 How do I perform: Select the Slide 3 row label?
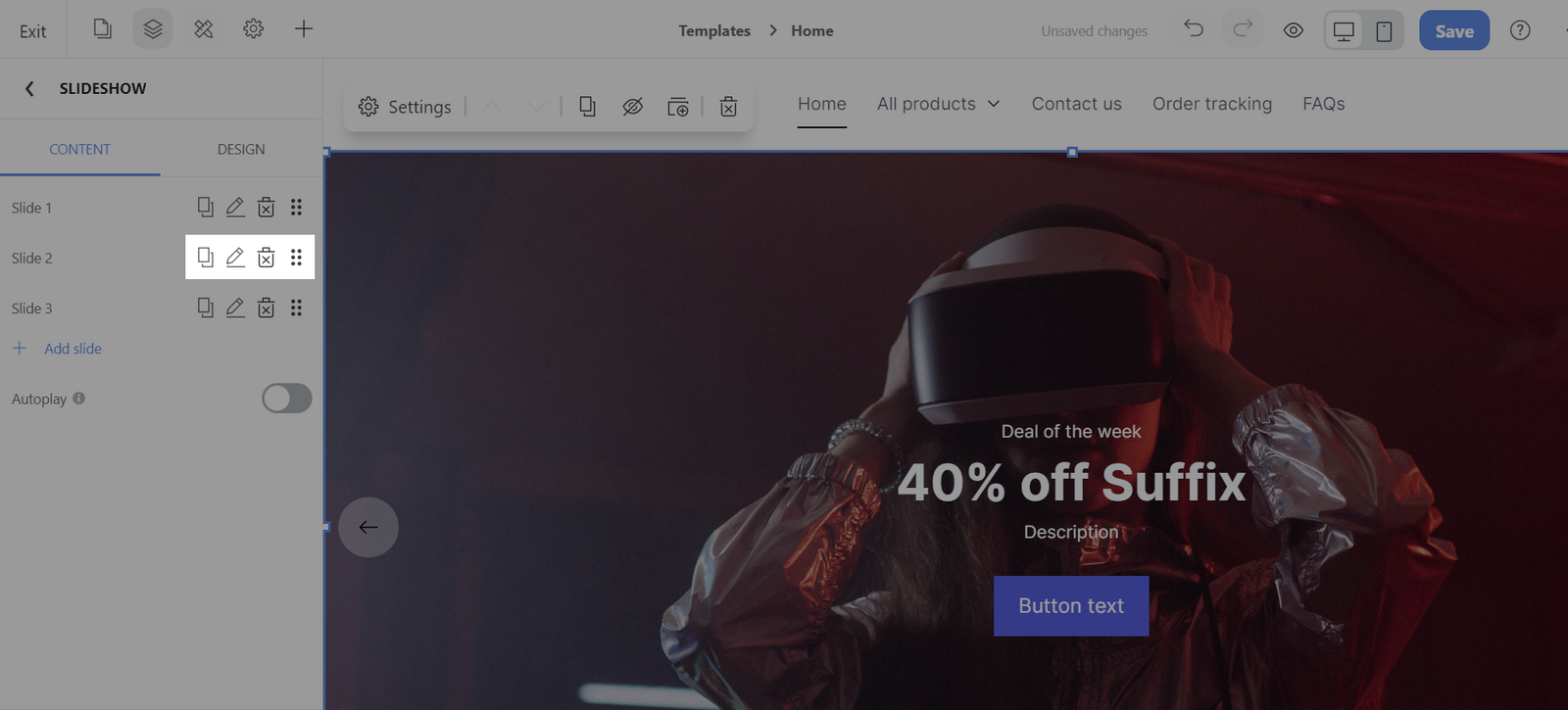[31, 308]
